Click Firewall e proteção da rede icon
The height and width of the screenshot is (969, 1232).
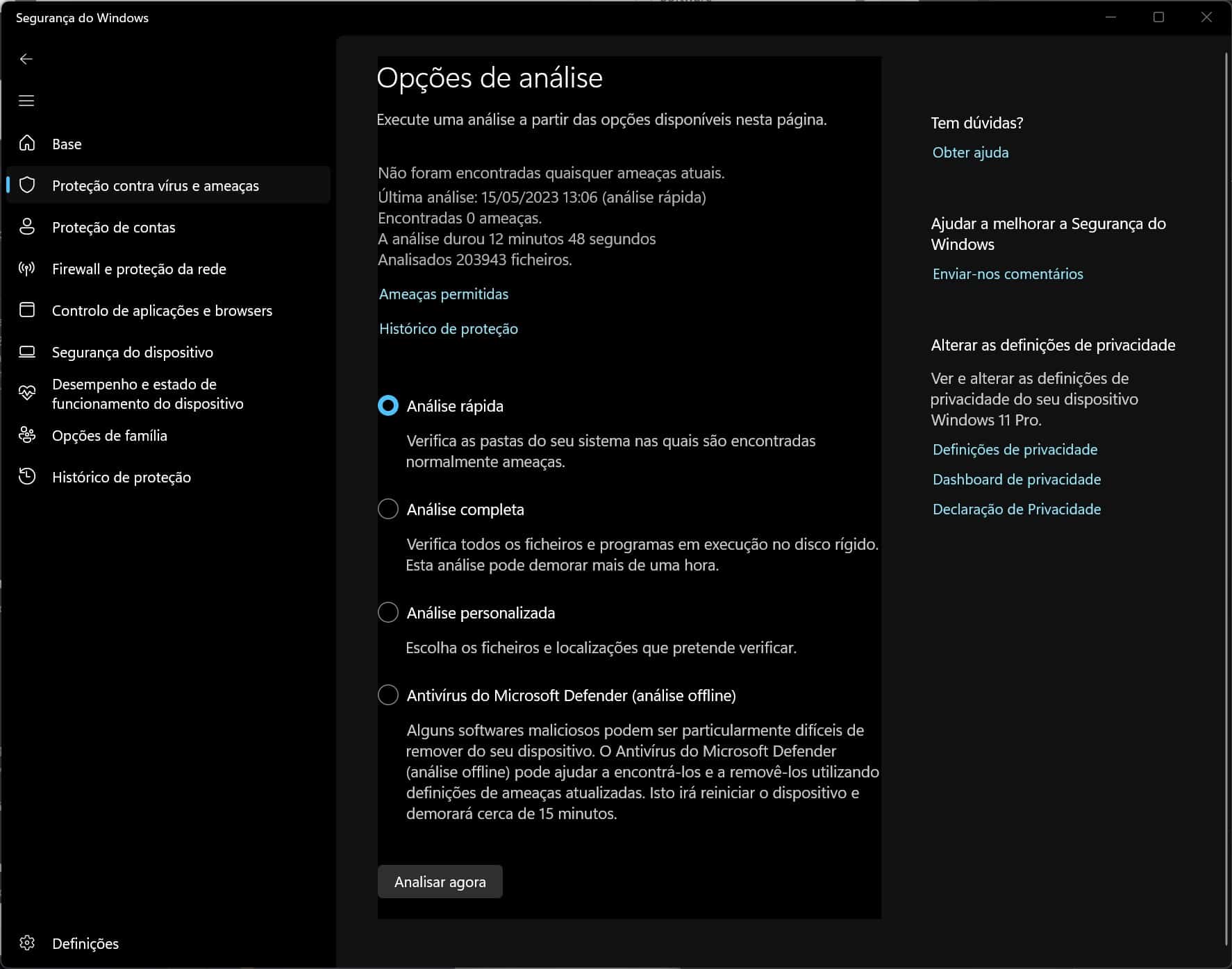[x=27, y=269]
